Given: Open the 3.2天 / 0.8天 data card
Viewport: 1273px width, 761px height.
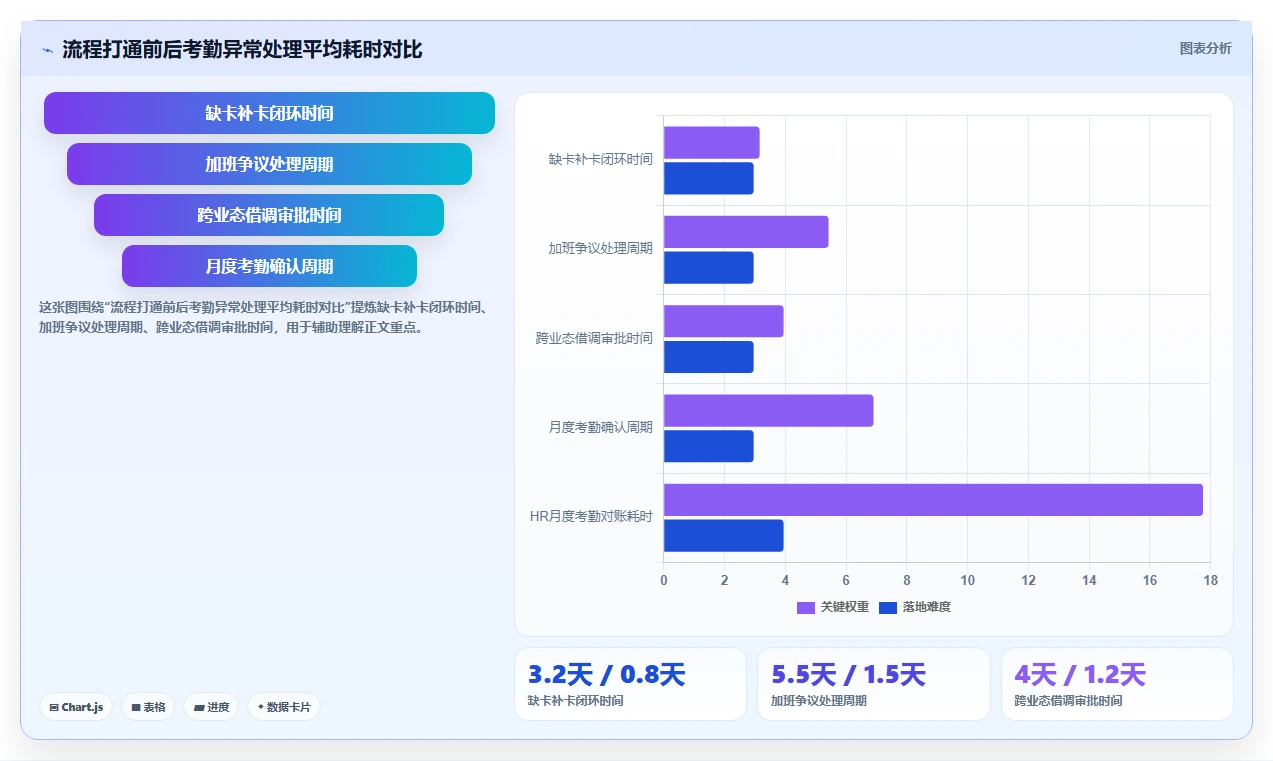Looking at the screenshot, I should point(630,684).
